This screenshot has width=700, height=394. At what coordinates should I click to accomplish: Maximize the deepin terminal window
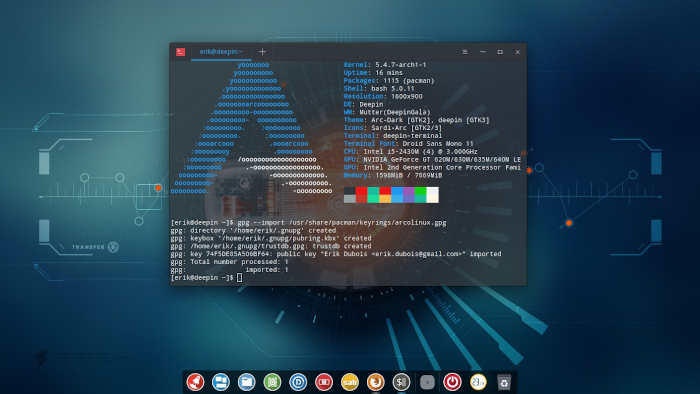[500, 52]
